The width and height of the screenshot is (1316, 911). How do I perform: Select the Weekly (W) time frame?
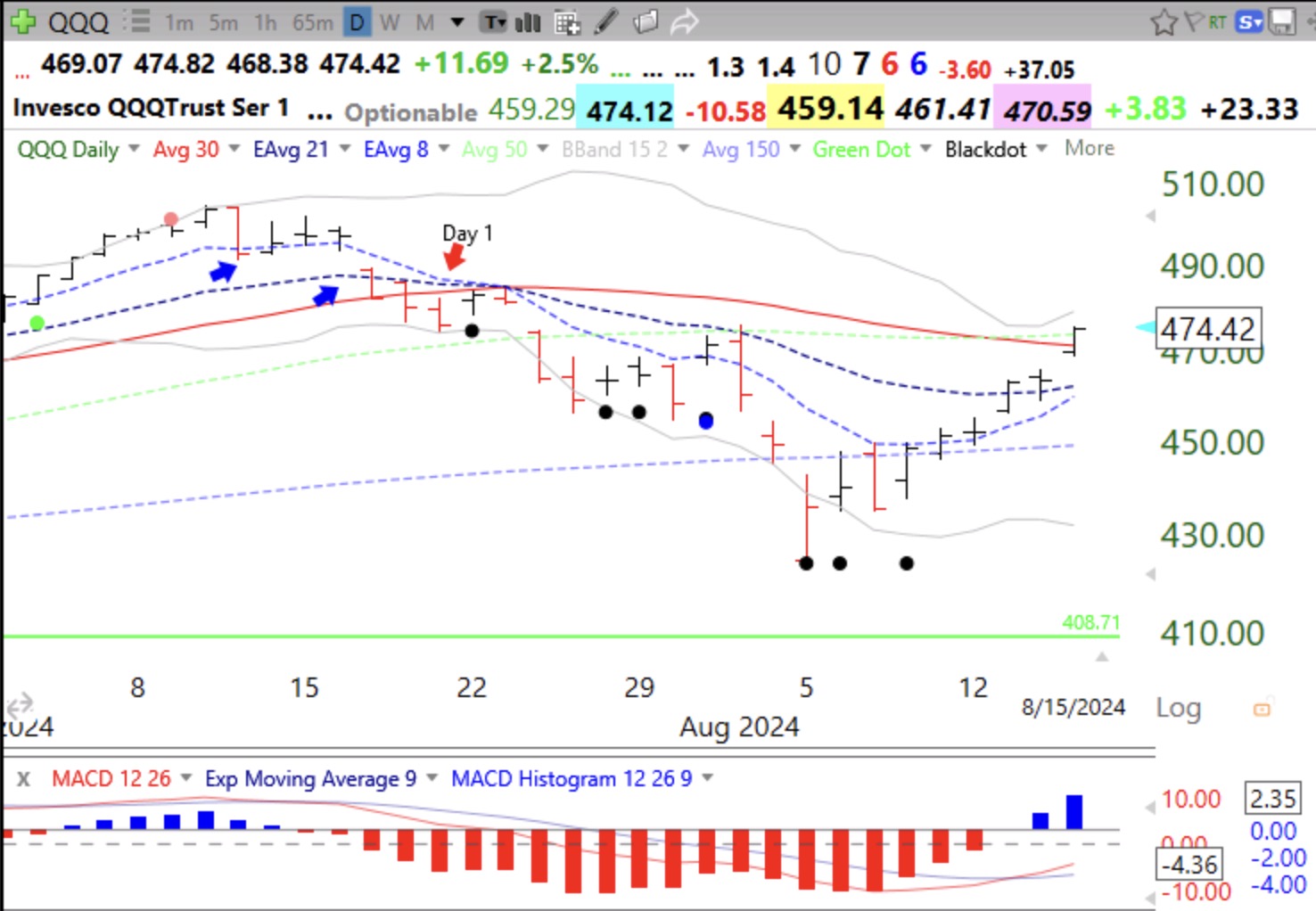390,22
